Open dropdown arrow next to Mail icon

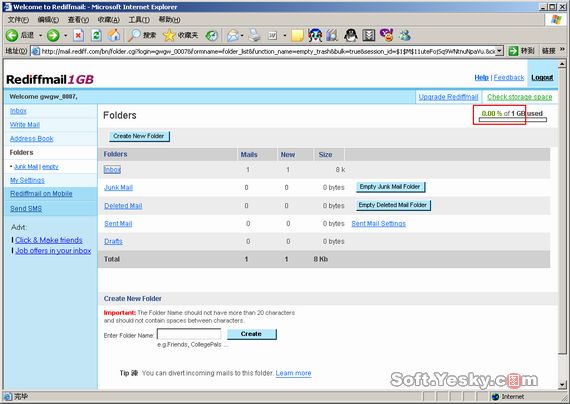click(242, 36)
